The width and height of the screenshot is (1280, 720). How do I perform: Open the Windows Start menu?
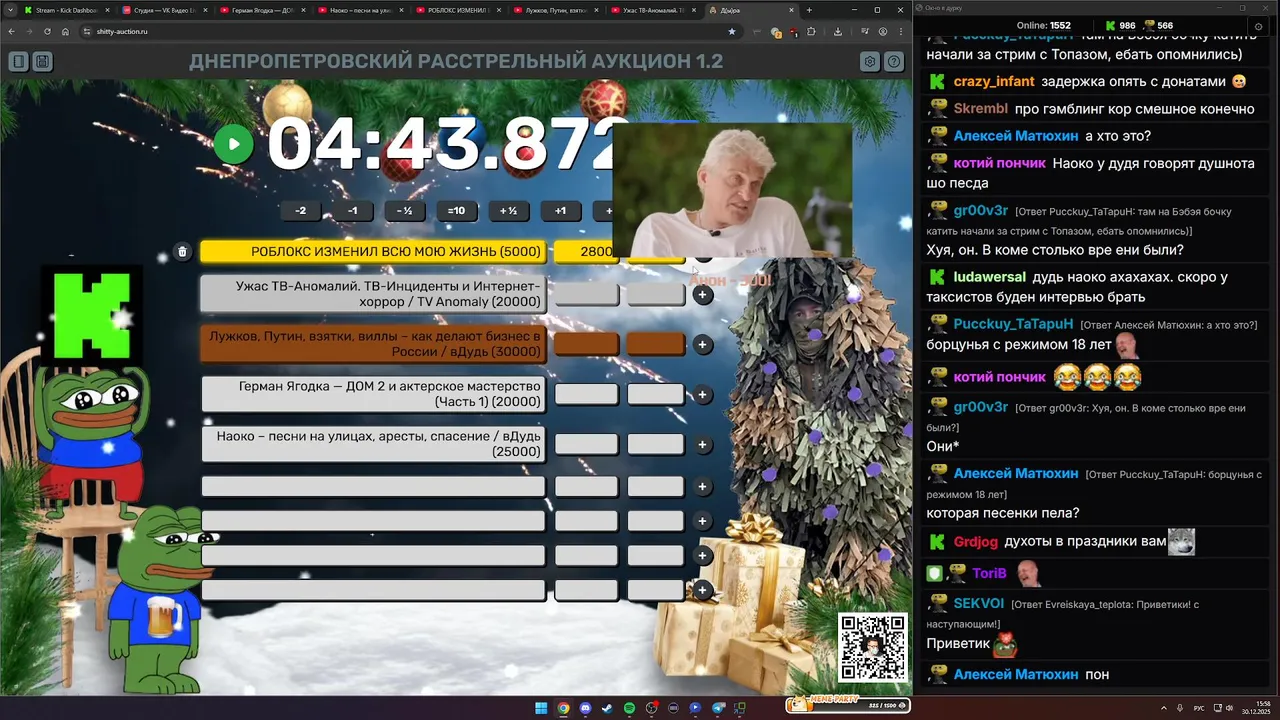(x=541, y=708)
